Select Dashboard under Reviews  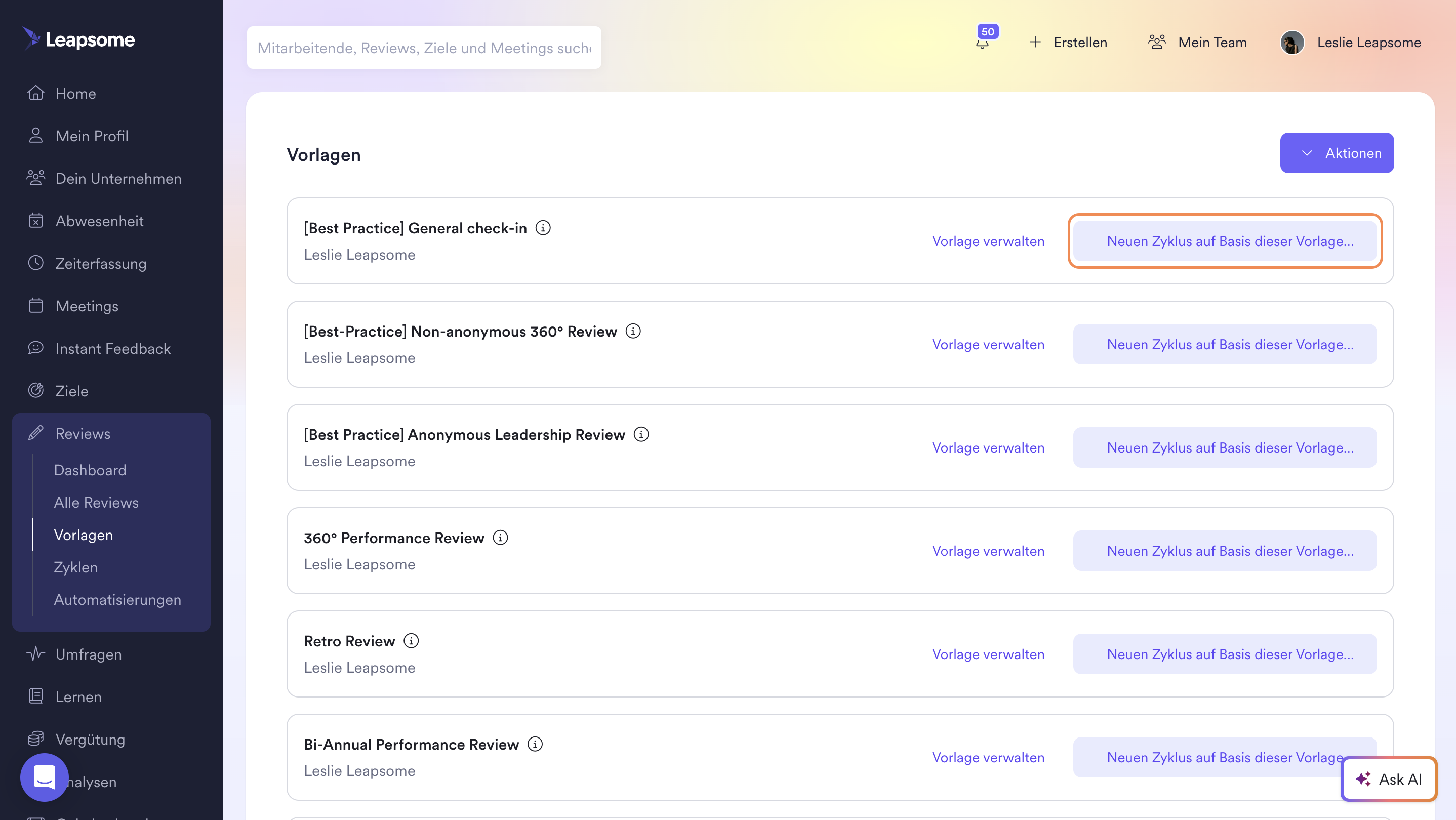(x=90, y=470)
